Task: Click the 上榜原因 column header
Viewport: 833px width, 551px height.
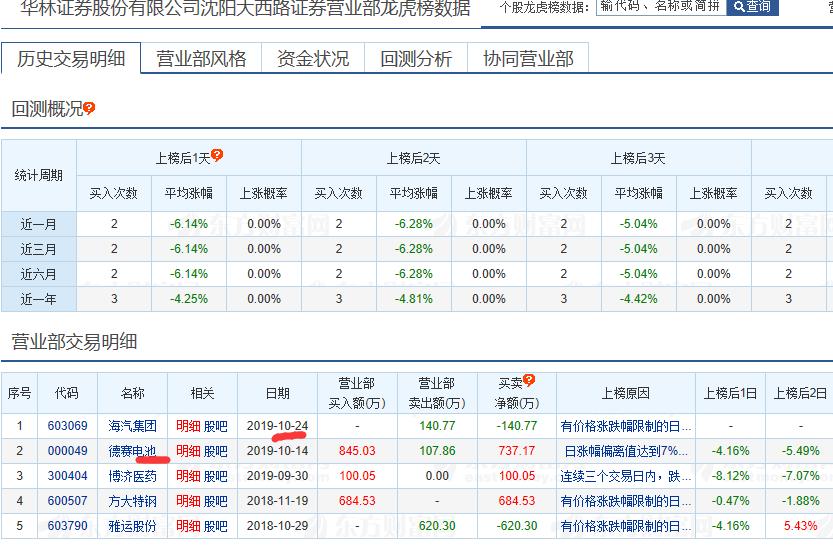Action: coord(625,393)
